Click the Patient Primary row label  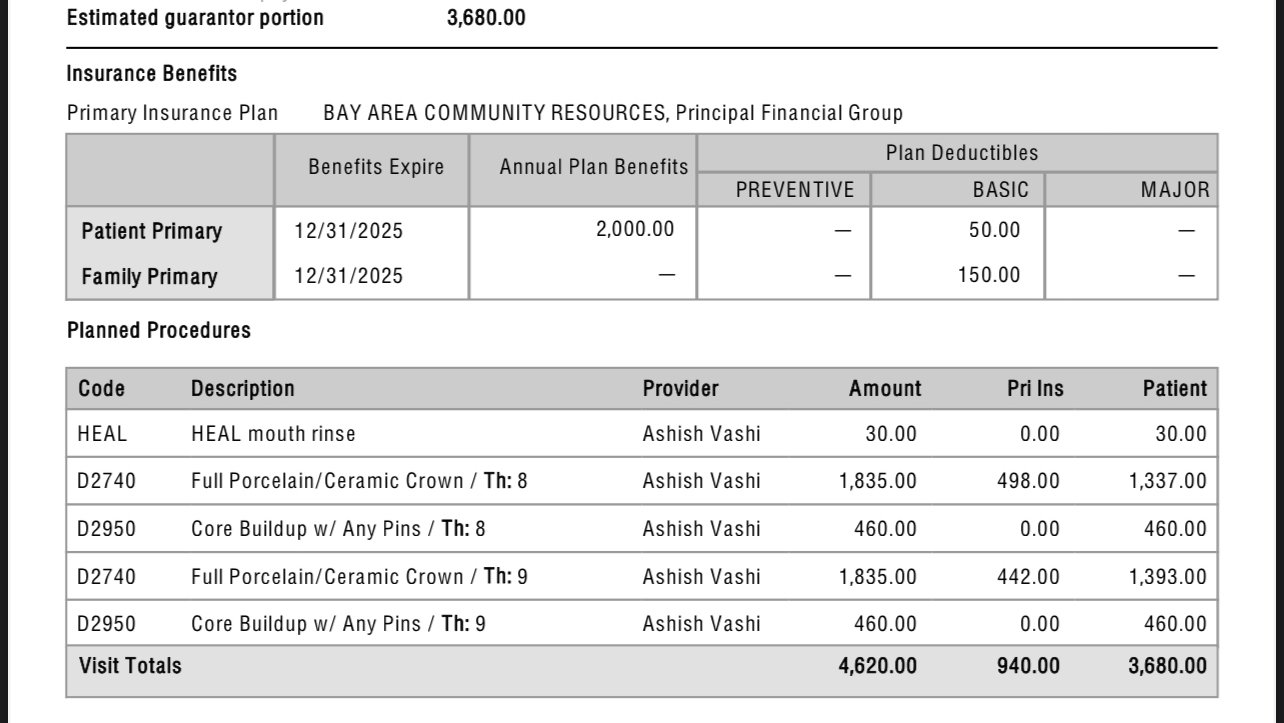click(x=152, y=231)
